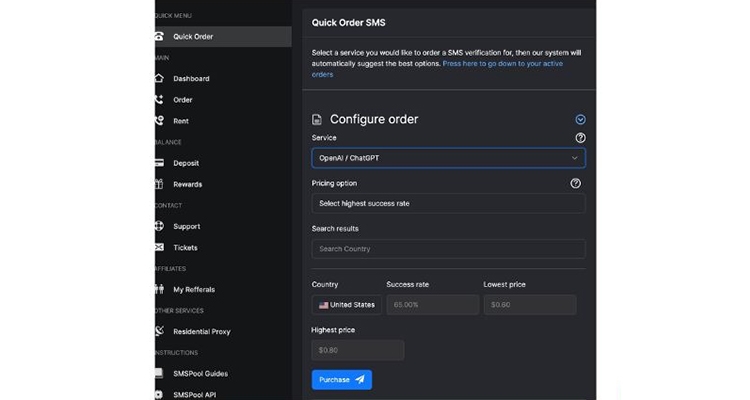Open the pricing option select box

point(448,203)
